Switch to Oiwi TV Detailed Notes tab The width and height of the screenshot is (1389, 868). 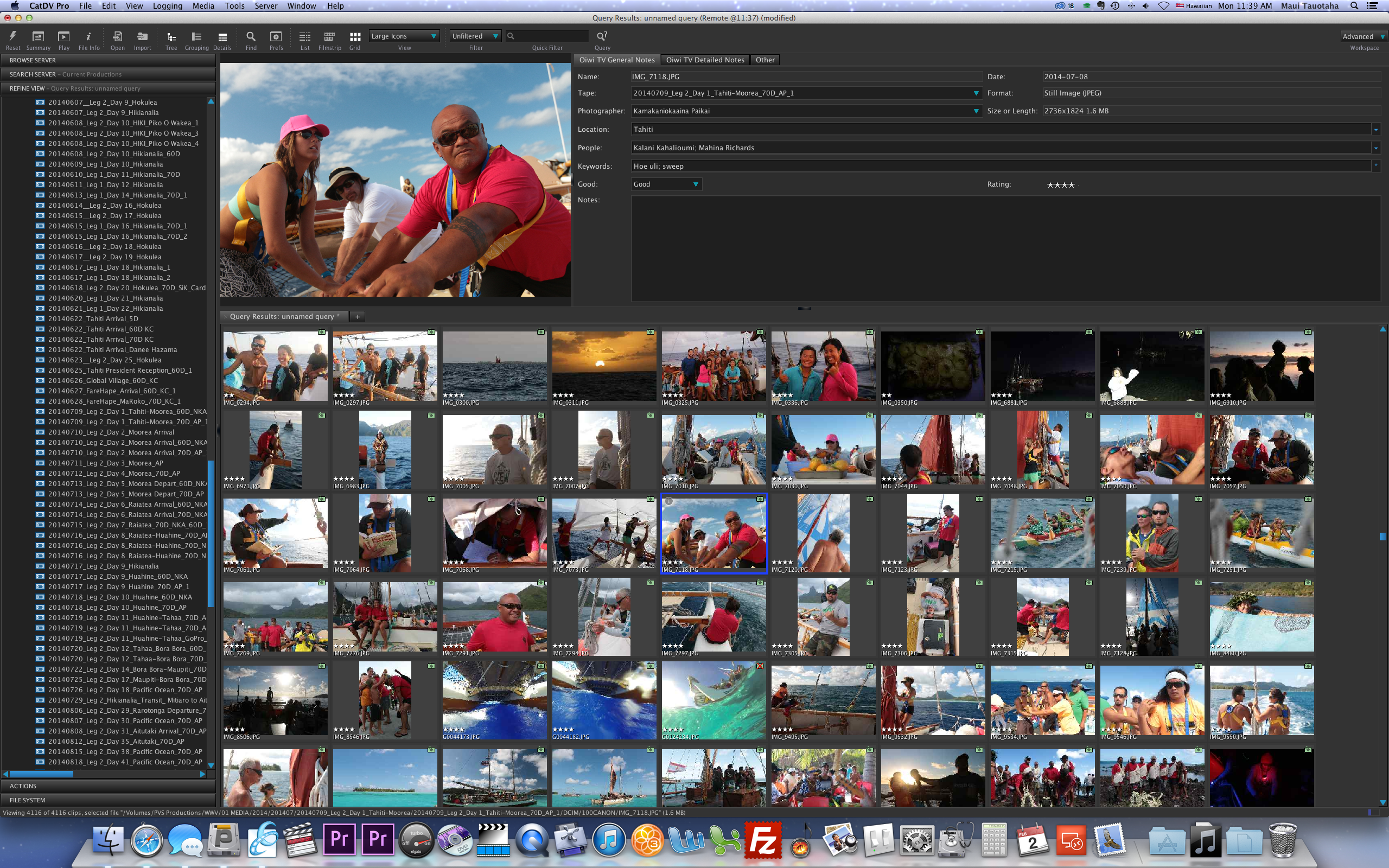704,60
